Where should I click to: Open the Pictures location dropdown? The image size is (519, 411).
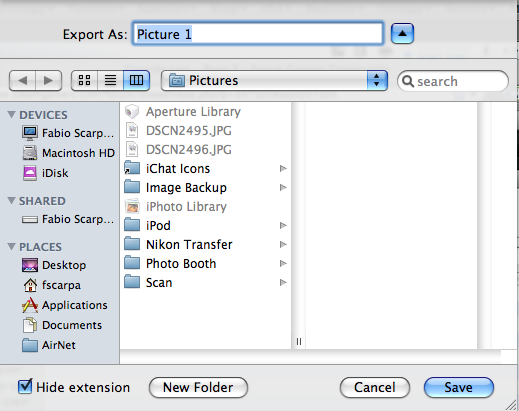coord(274,80)
